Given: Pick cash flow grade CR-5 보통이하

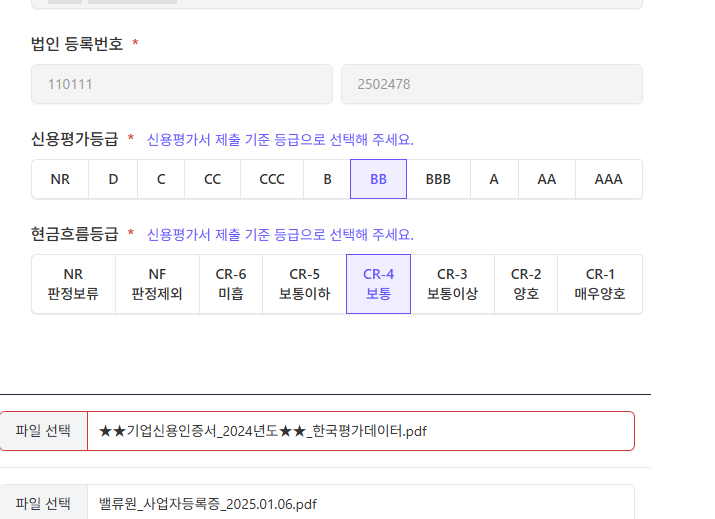Looking at the screenshot, I should 304,284.
